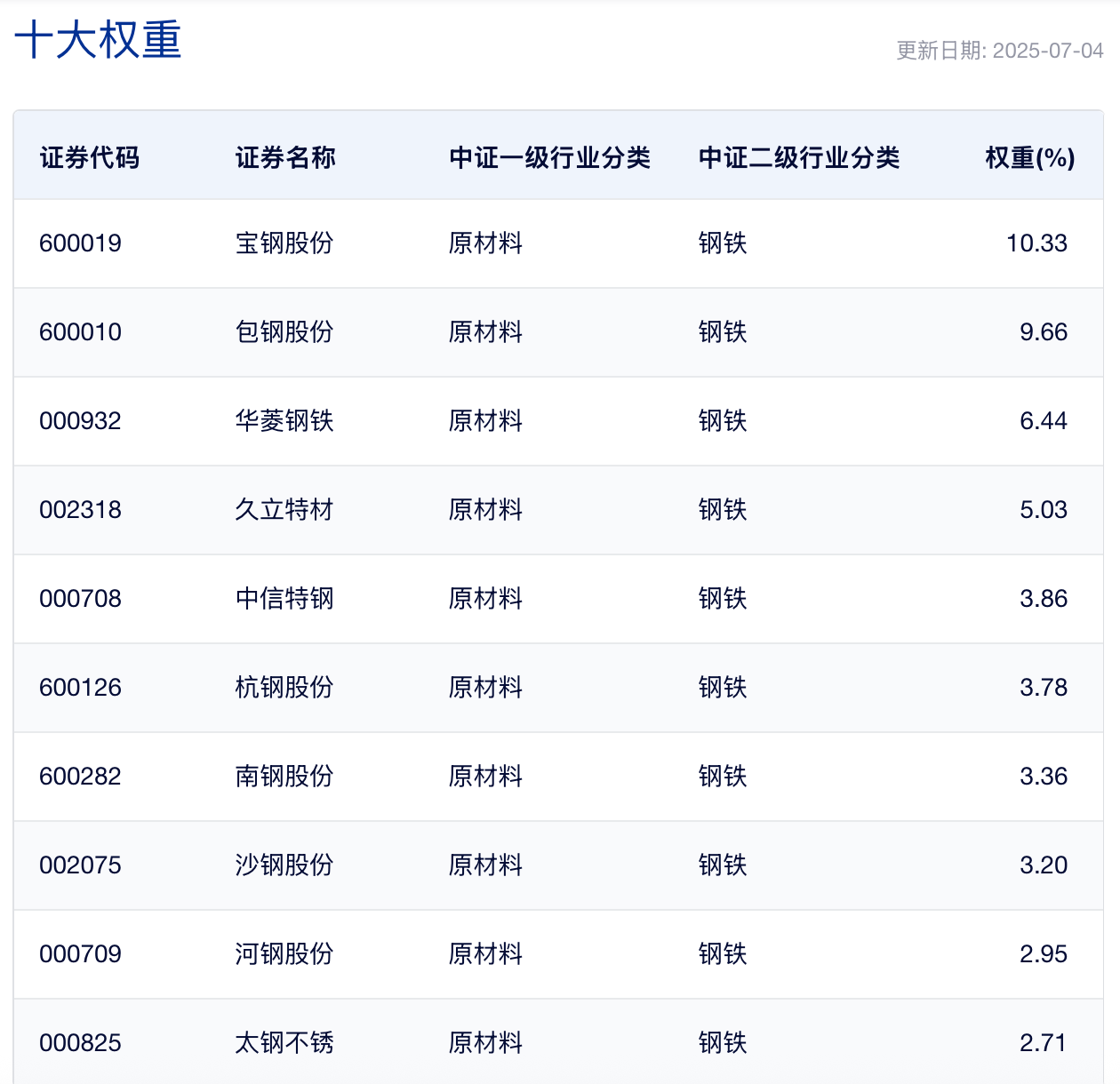This screenshot has width=1120, height=1084.
Task: Select security code 600019
Action: point(81,243)
